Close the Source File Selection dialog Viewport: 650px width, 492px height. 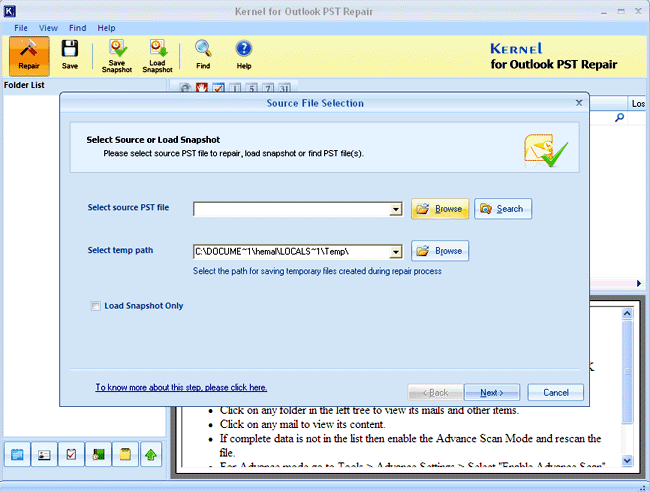579,102
